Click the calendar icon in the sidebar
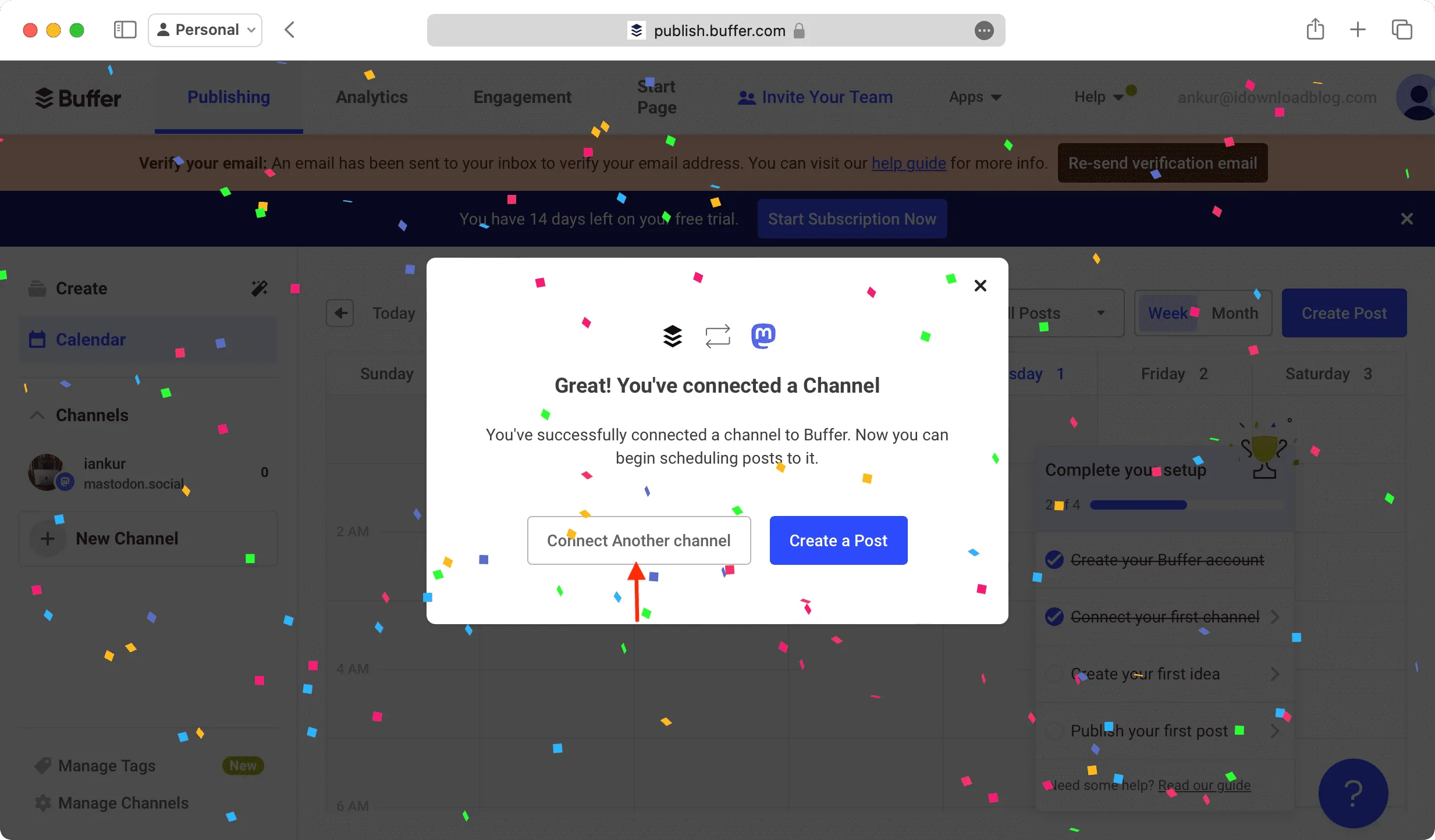Viewport: 1435px width, 840px height. point(37,339)
